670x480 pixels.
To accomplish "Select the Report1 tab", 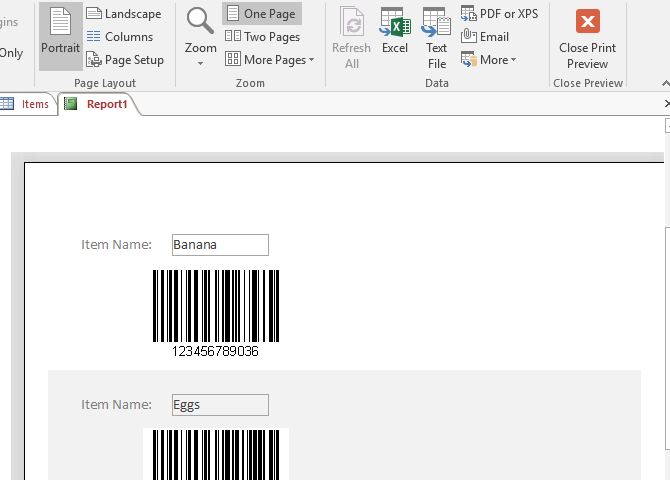I will [x=99, y=104].
